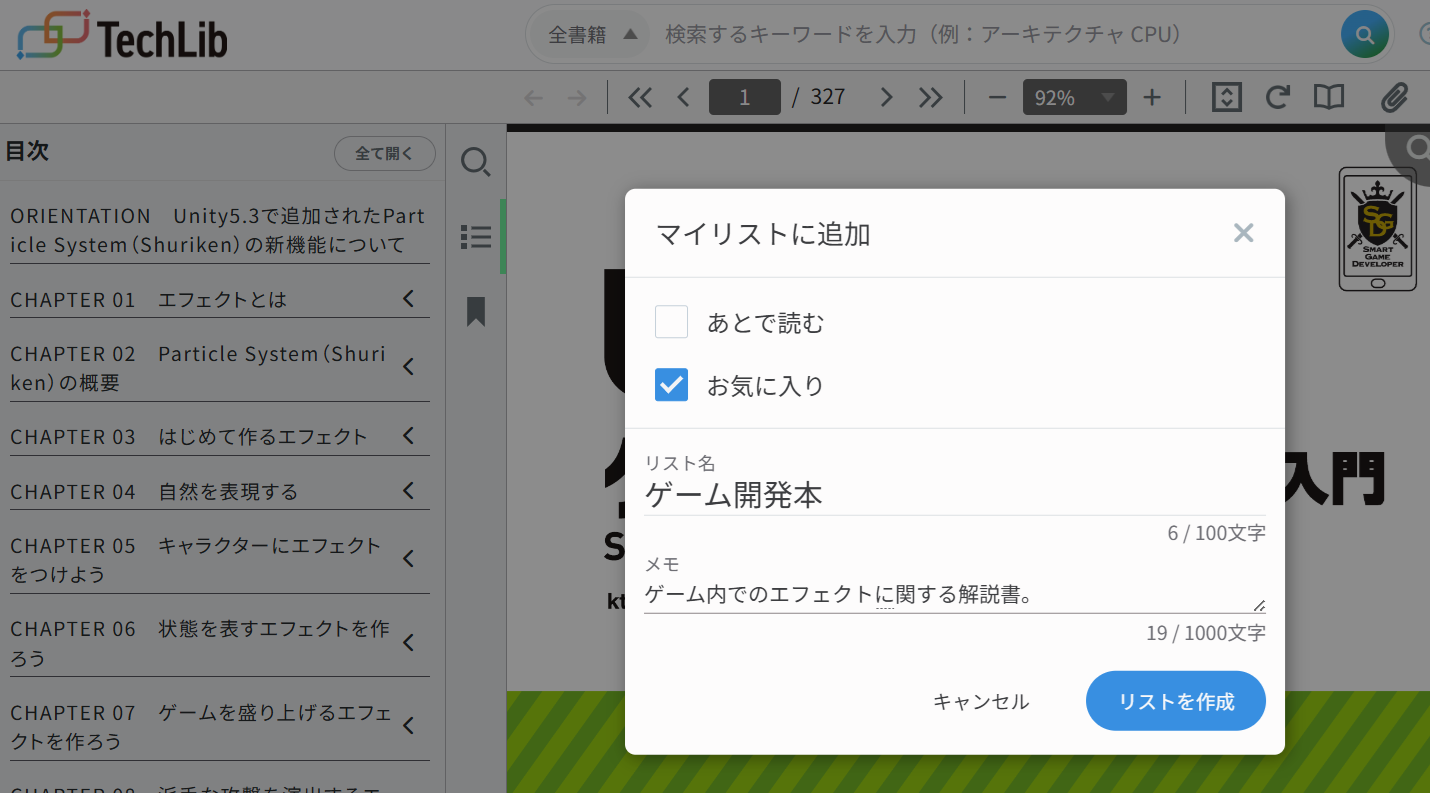This screenshot has width=1430, height=793.
Task: Open the 全書籍 search scope dropdown
Action: (x=590, y=33)
